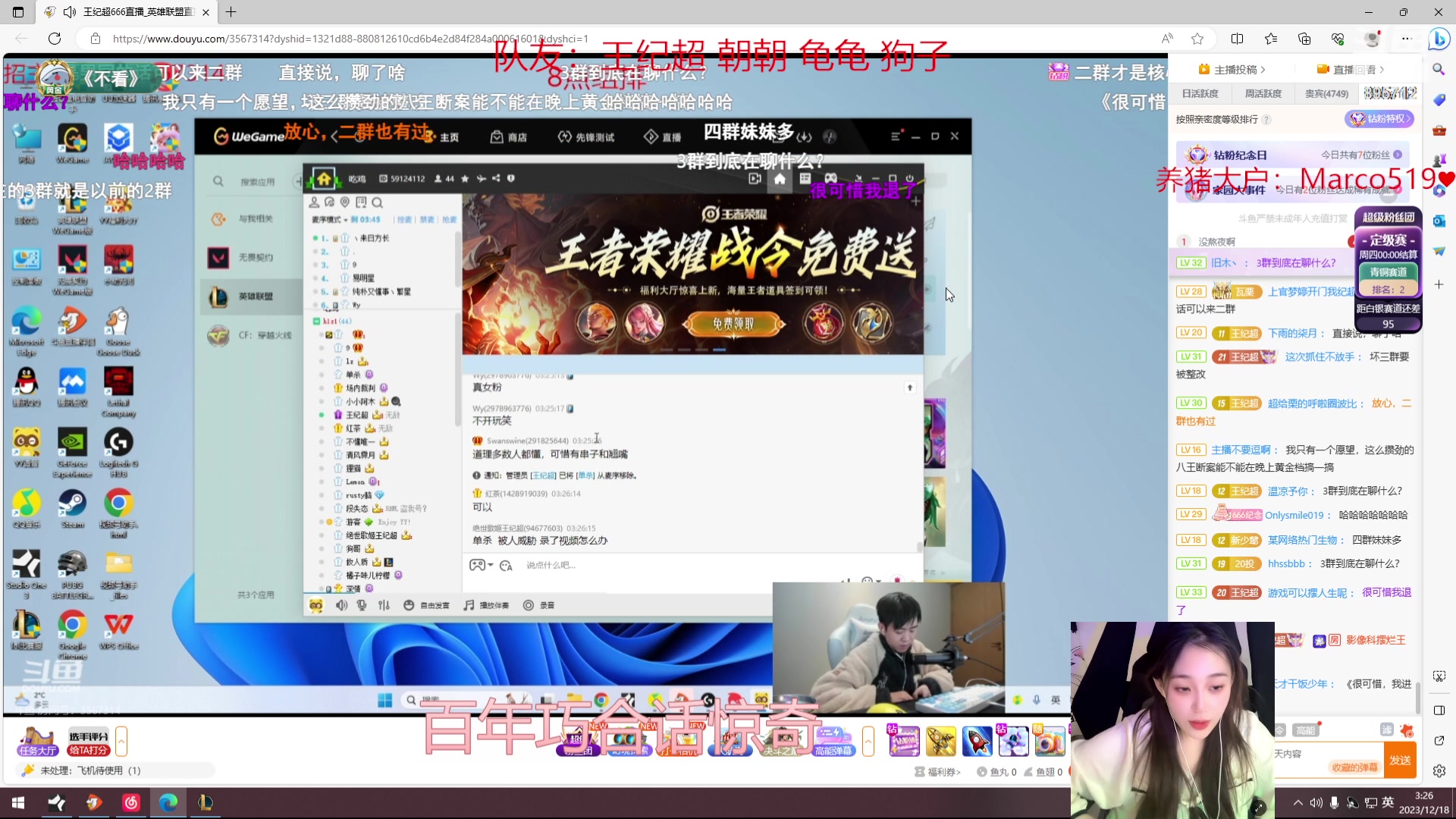Expand hidden icons in the system tray
Screen dimensions: 1456x819
1298,802
